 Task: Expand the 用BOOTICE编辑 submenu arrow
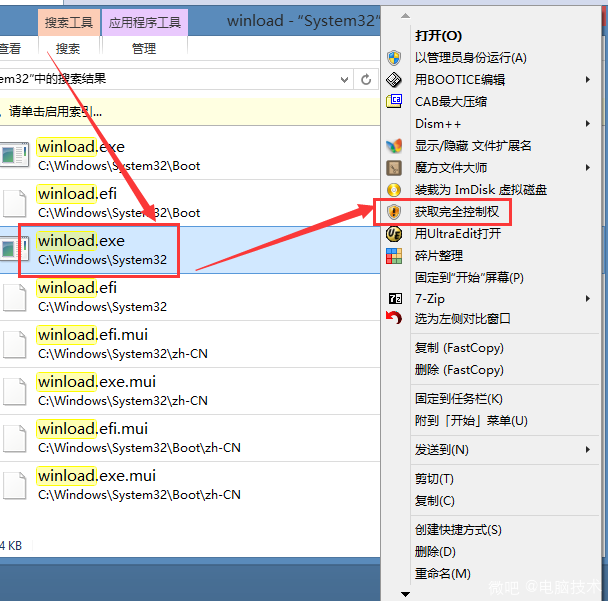pyautogui.click(x=588, y=79)
